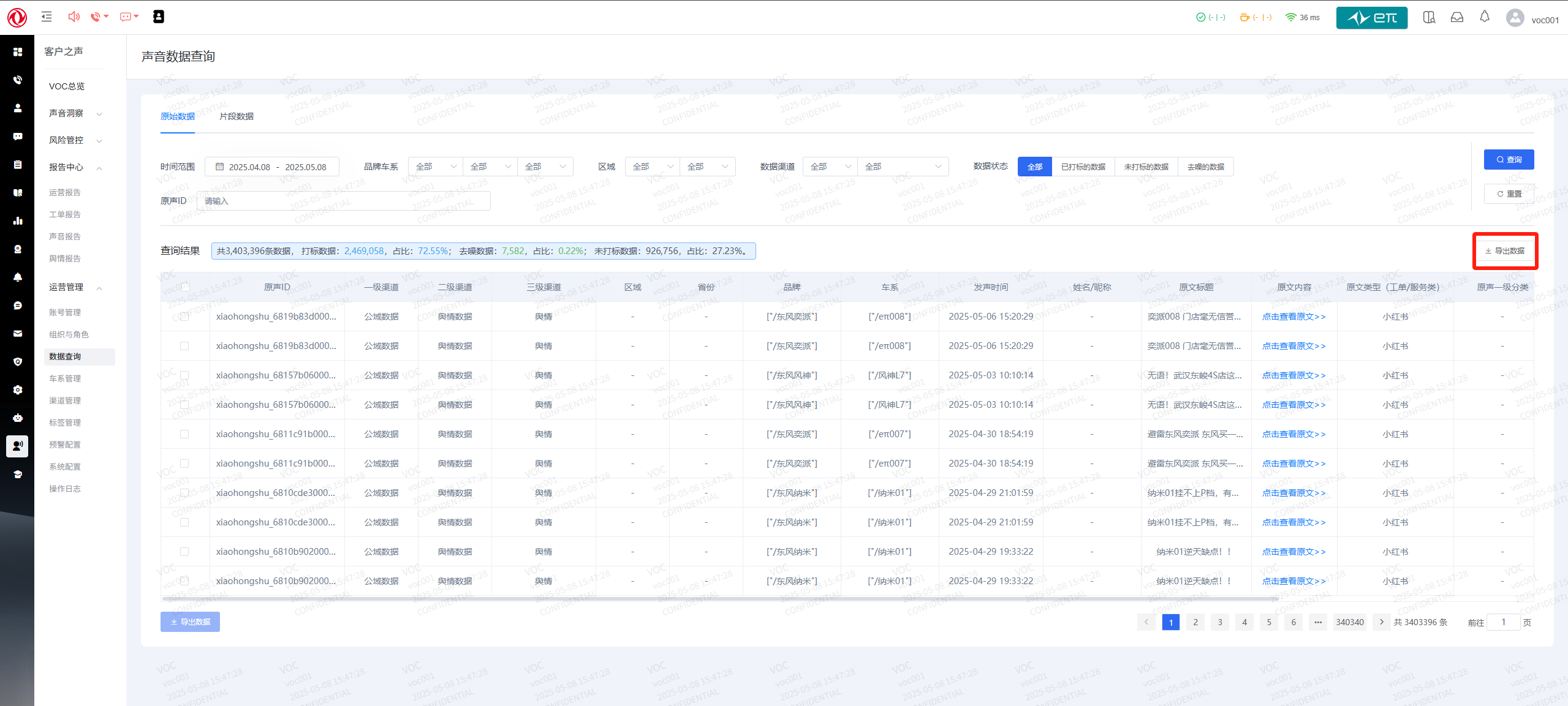This screenshot has width=1568, height=706.
Task: Click the speaker volume icon in top bar
Action: tap(74, 17)
